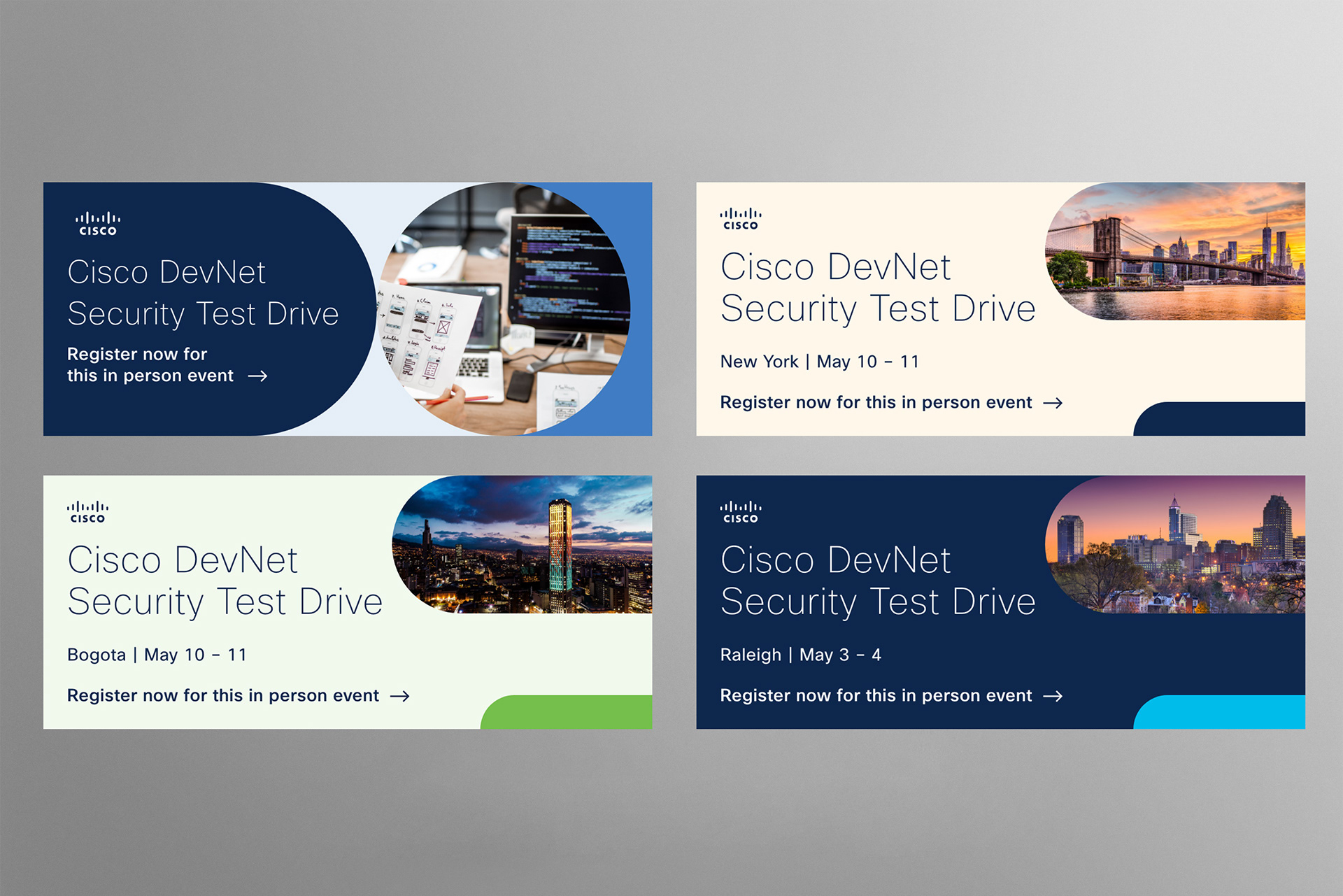Click the 'Security Test Drive' line on the Bogota banner
The image size is (1343, 896).
(x=225, y=602)
